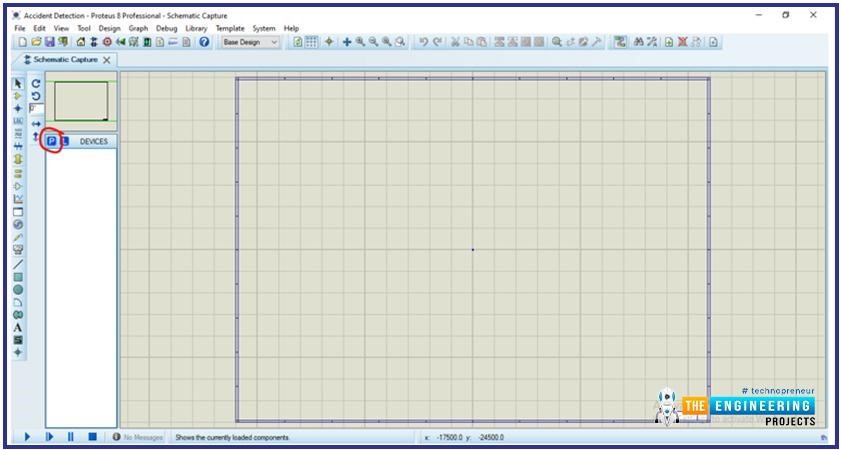Click the Y-Mirror vertical flip icon

[x=36, y=136]
